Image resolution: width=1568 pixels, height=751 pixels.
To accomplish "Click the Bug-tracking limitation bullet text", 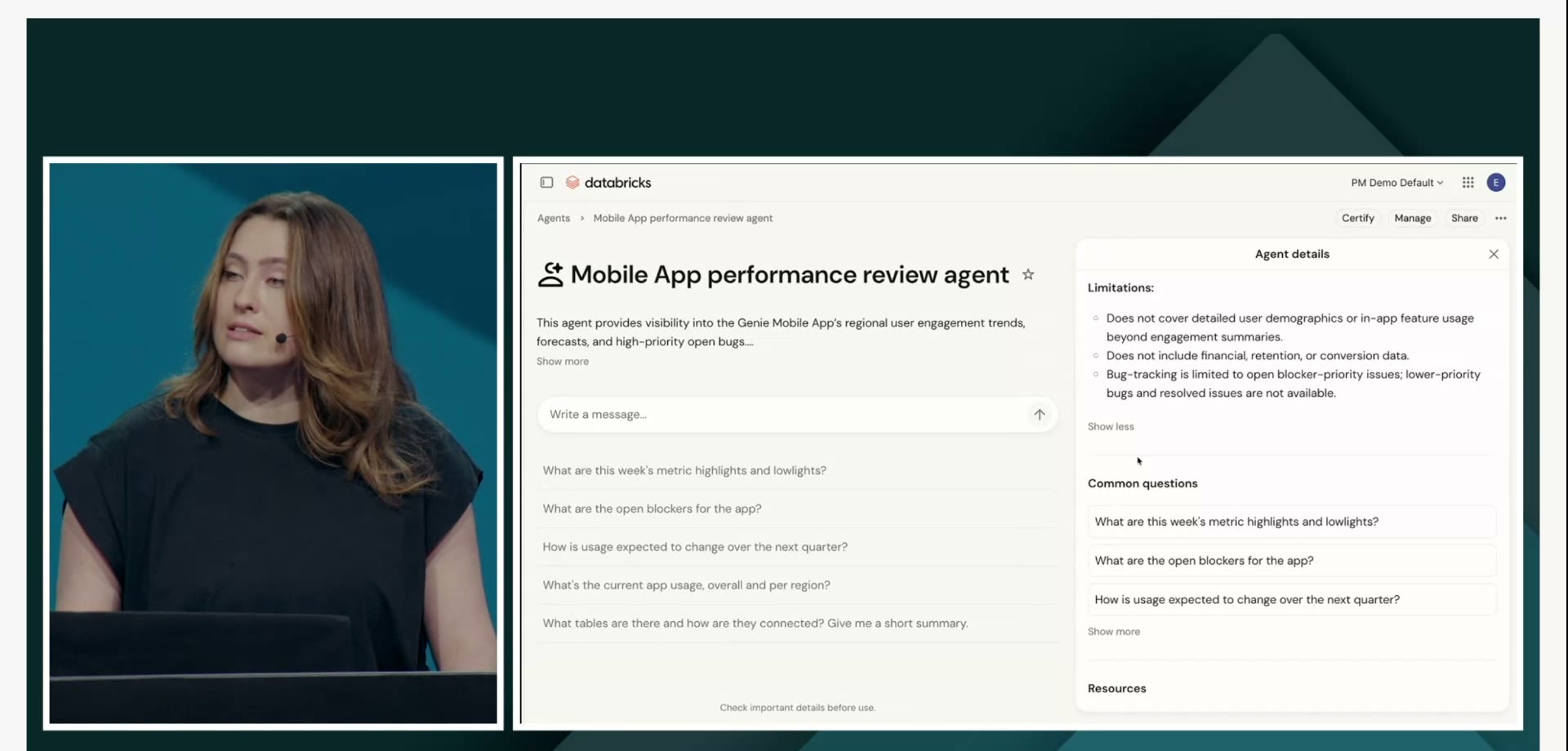I will coord(1293,384).
